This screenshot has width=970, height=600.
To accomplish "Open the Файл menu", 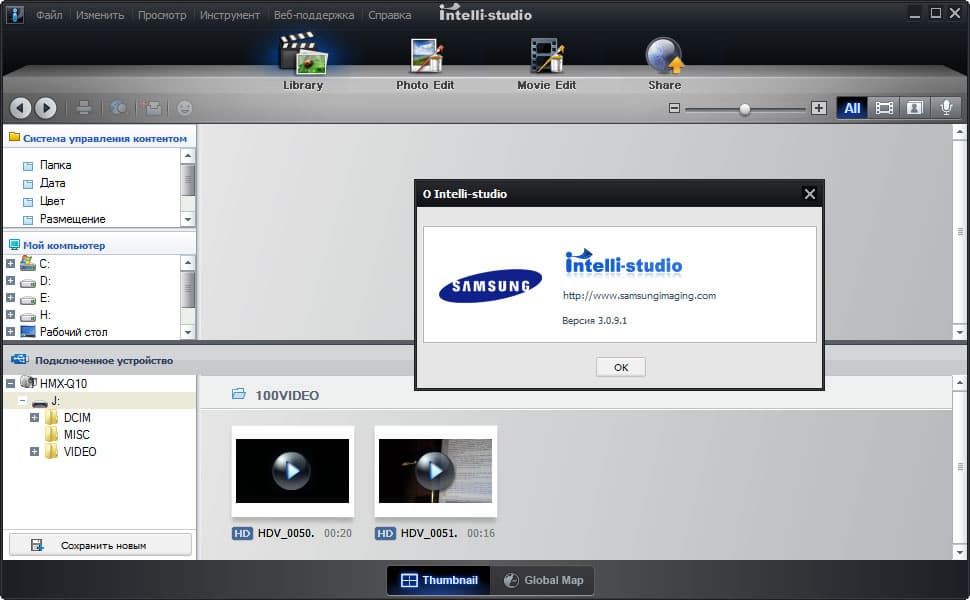I will coord(50,15).
